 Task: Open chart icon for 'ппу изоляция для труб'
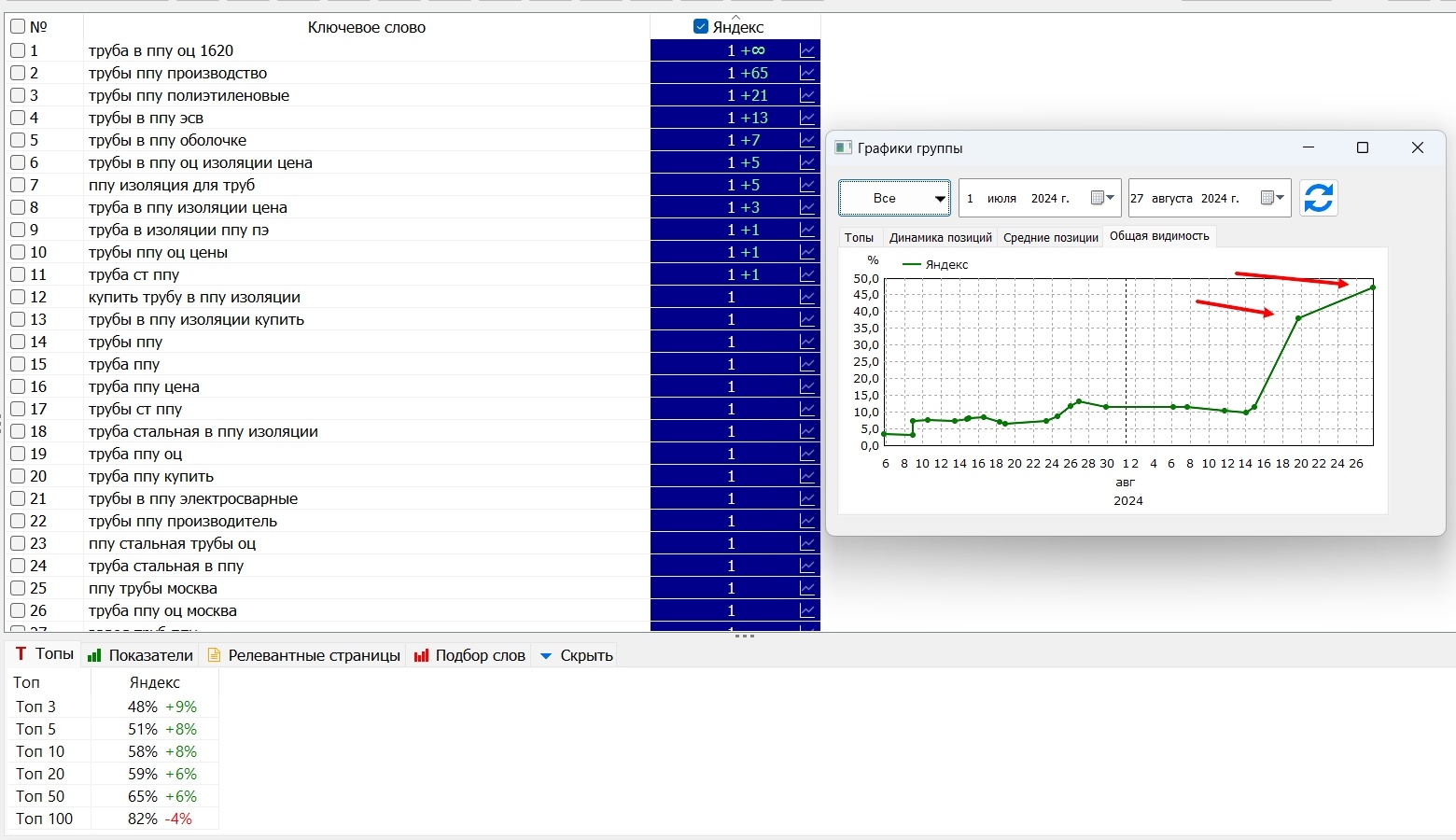(x=807, y=185)
